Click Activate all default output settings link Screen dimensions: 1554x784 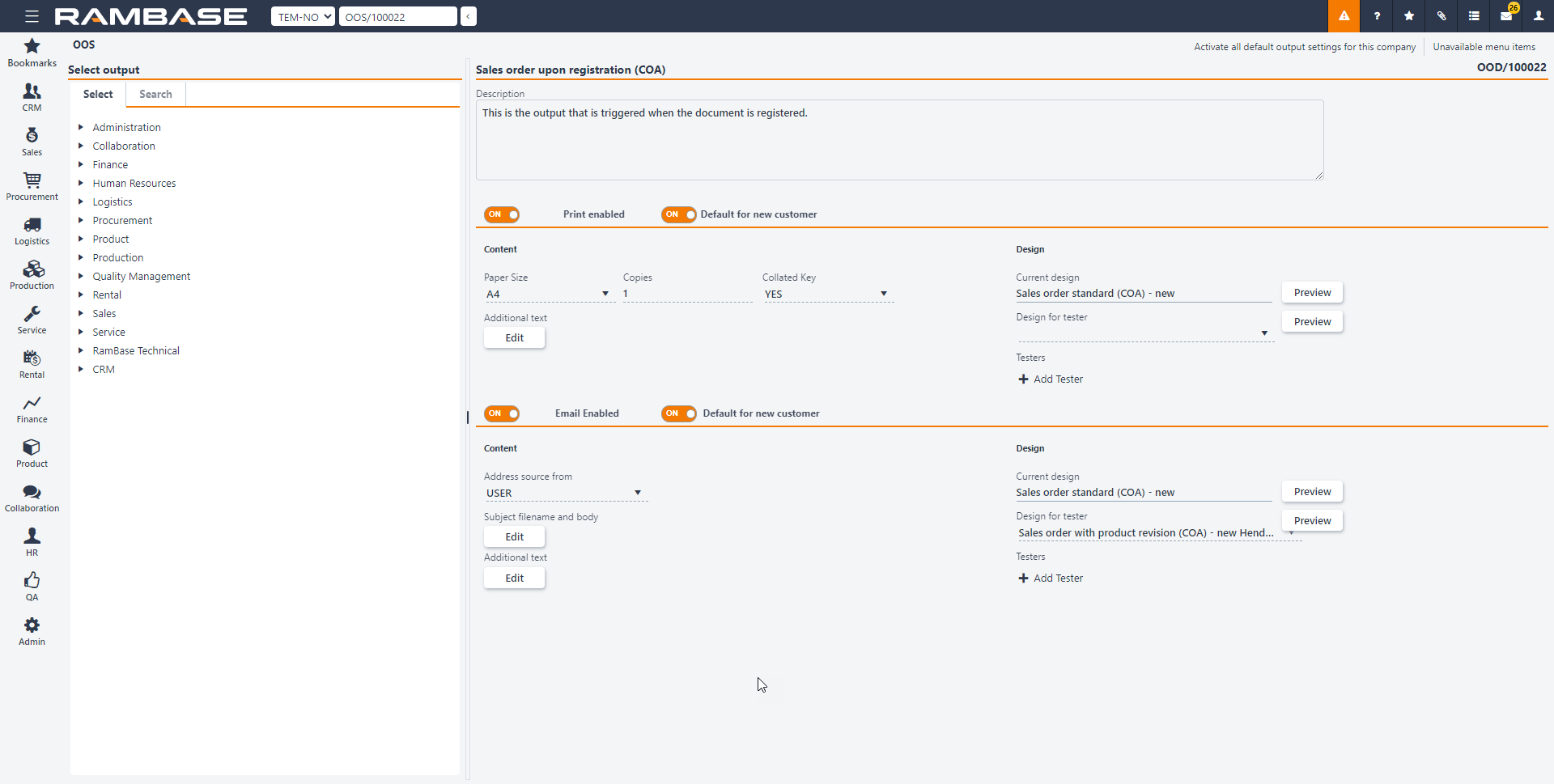pyautogui.click(x=1305, y=47)
